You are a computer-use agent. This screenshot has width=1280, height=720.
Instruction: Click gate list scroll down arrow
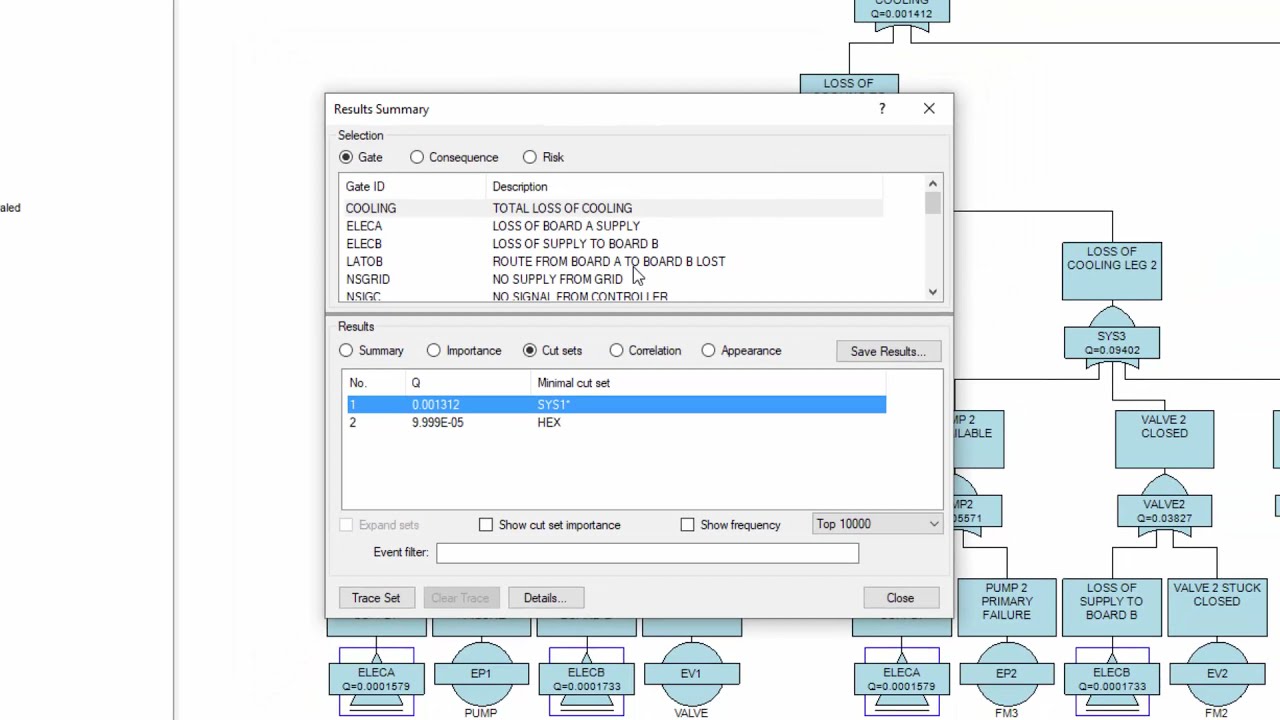point(933,292)
